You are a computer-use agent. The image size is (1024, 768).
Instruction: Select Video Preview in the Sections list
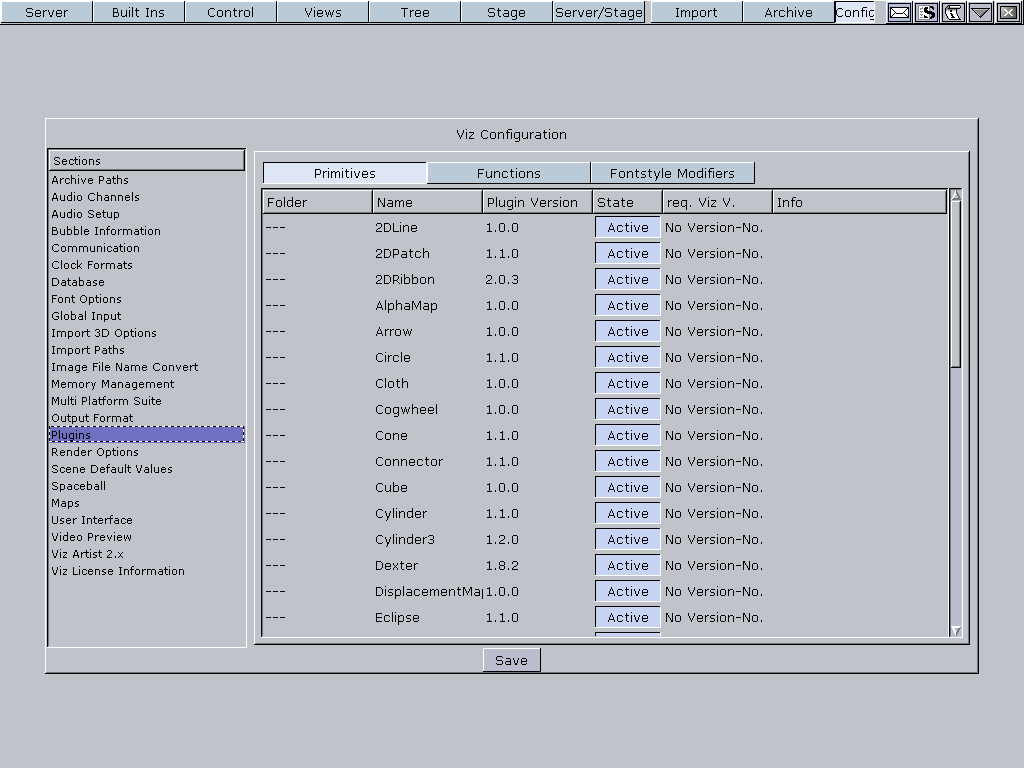pos(89,537)
